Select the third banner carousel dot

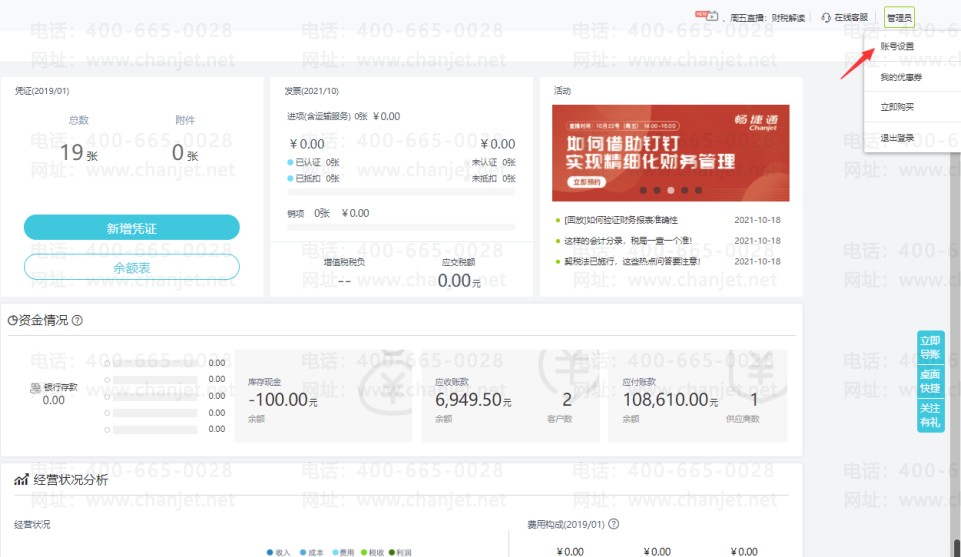pyautogui.click(x=670, y=191)
